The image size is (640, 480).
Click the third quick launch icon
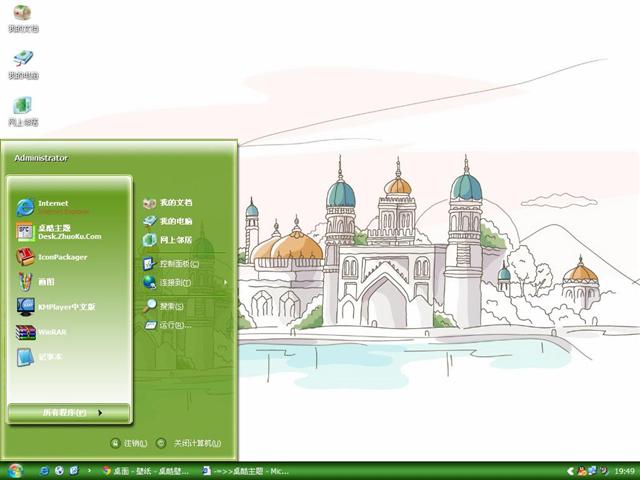coord(74,471)
